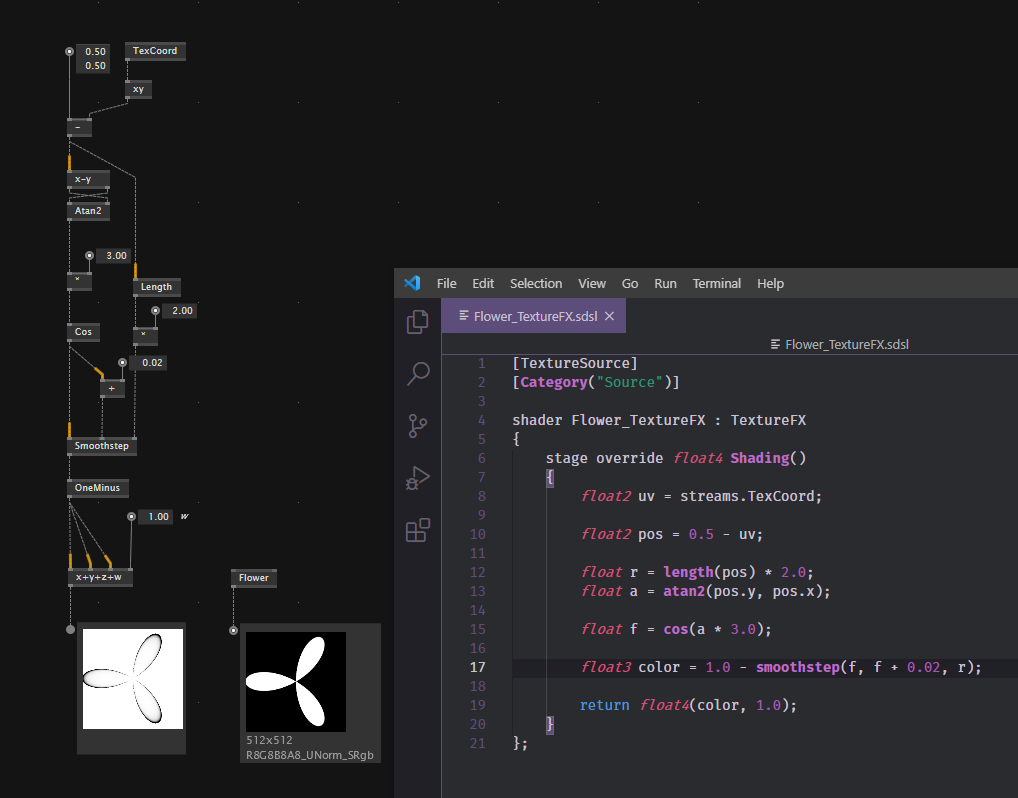Select the Length node

(156, 287)
